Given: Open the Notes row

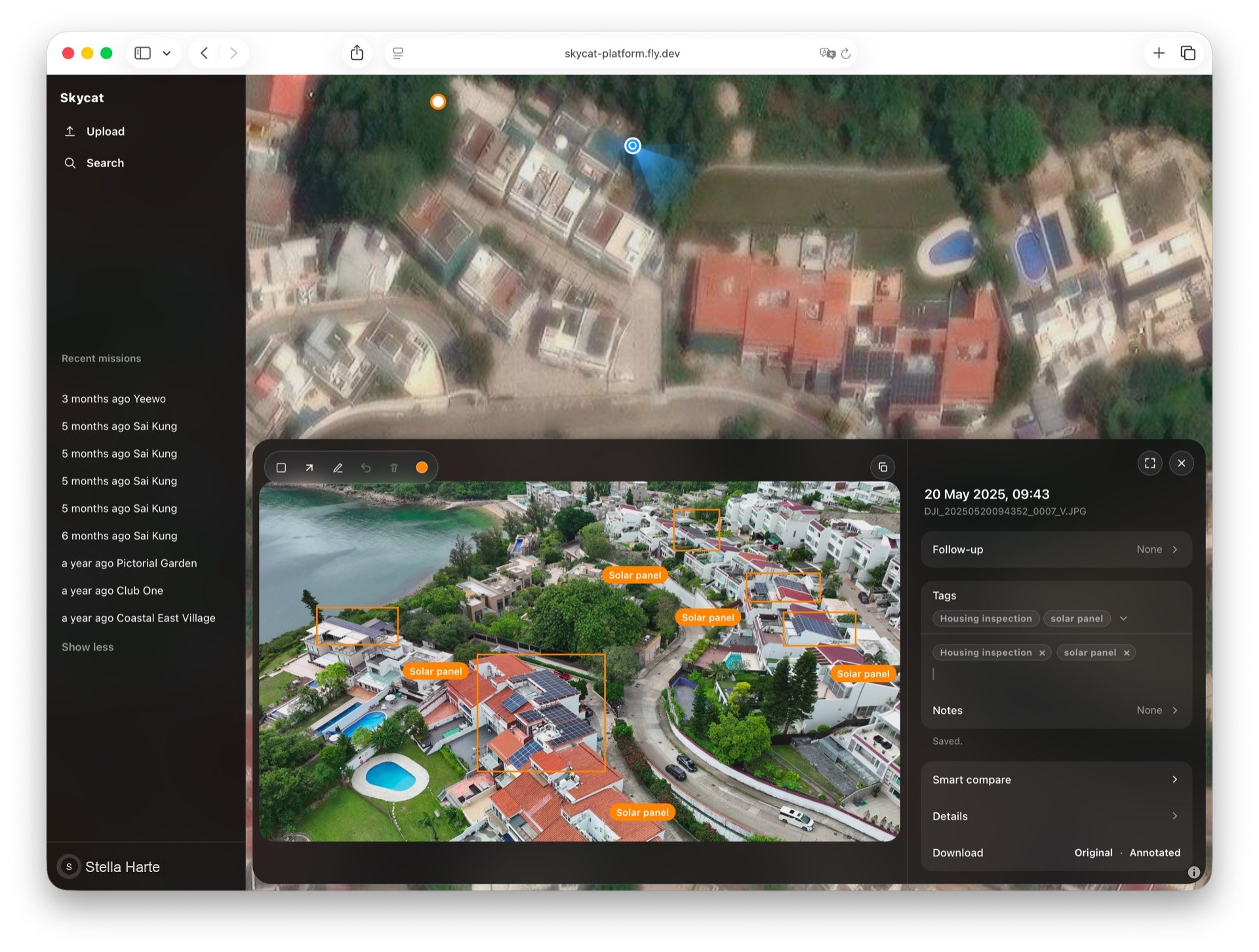Looking at the screenshot, I should pyautogui.click(x=1056, y=710).
